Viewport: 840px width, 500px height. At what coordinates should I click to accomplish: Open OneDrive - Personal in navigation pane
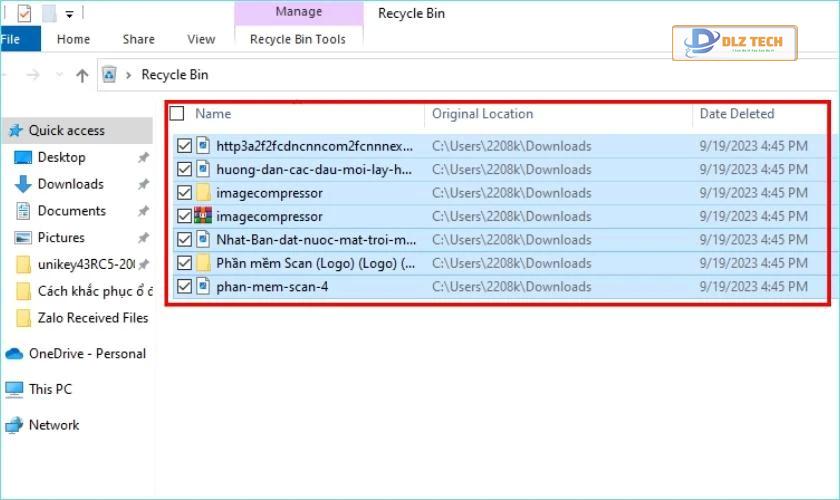coord(87,354)
